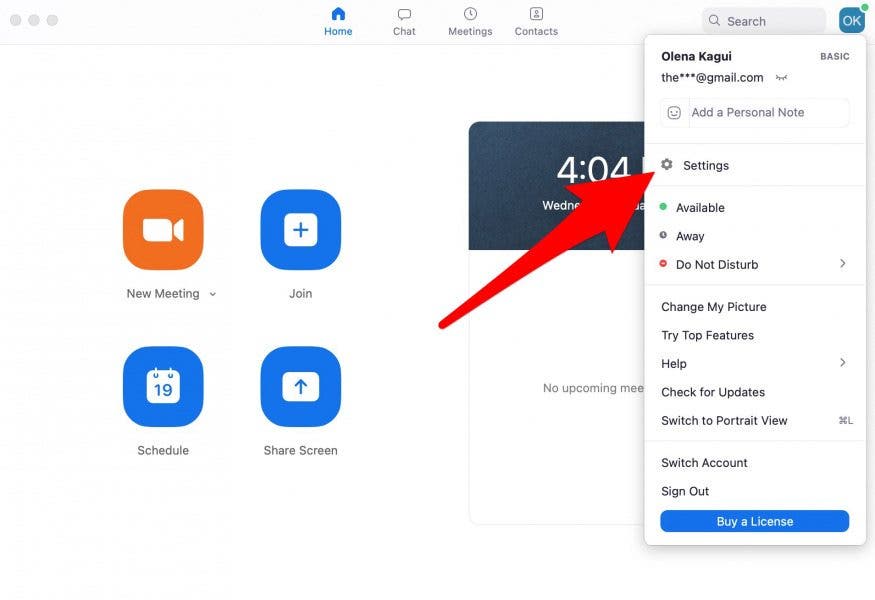Open the Chat panel
This screenshot has width=875, height=600.
404,20
